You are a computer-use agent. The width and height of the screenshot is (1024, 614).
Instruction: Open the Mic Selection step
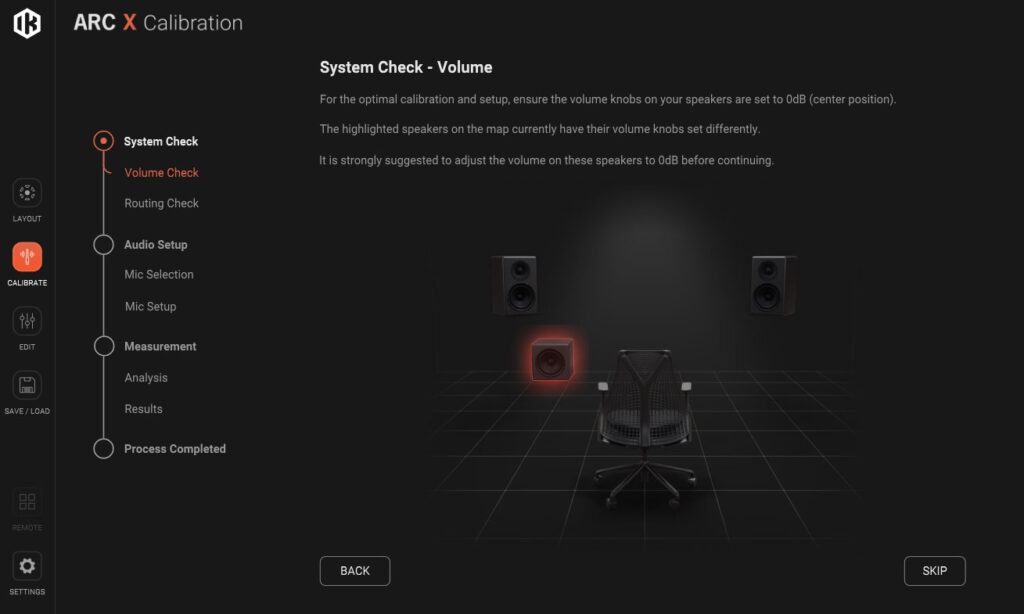159,274
